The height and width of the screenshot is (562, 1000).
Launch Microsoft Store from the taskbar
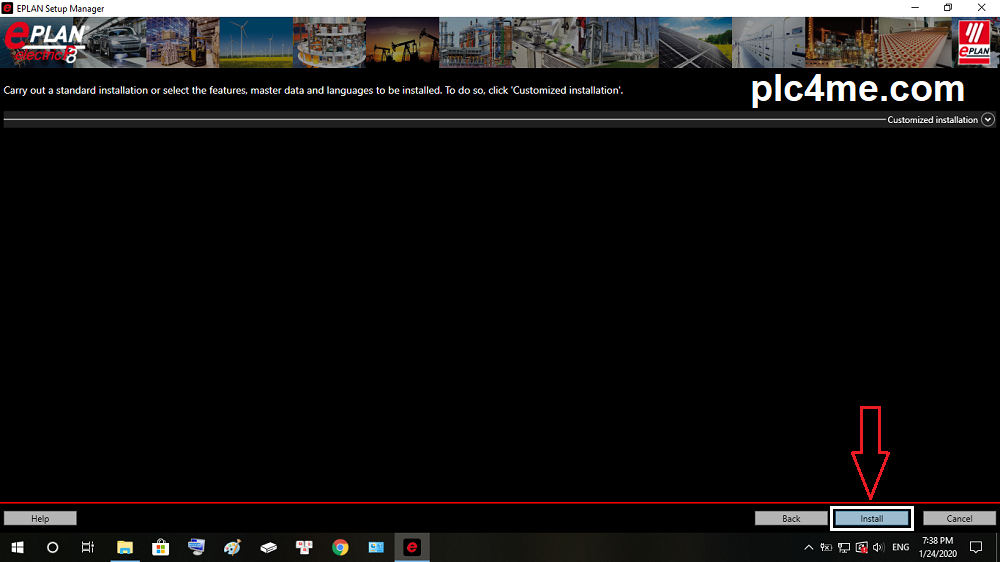click(160, 547)
